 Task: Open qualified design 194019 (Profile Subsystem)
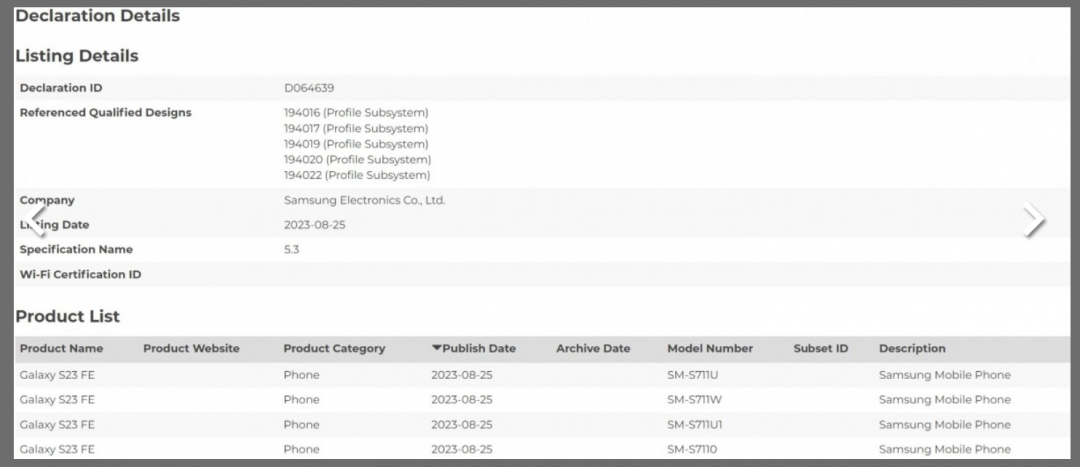coord(356,144)
